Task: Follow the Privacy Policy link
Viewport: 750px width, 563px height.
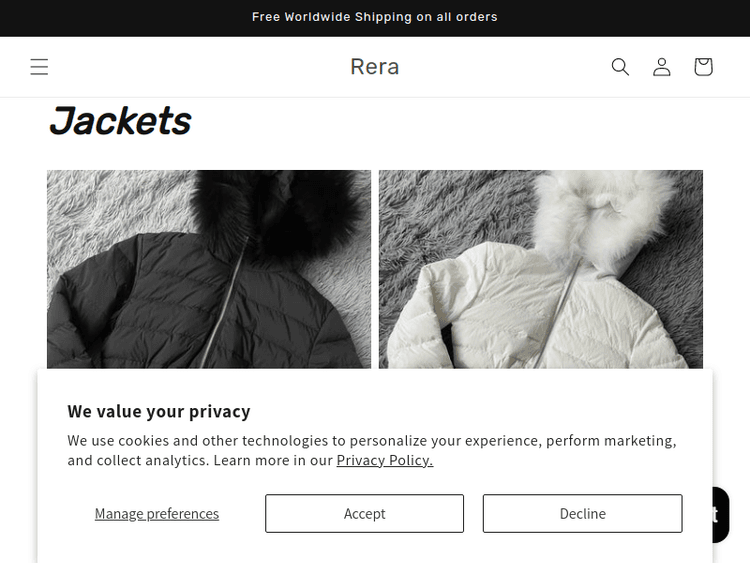Action: point(384,460)
